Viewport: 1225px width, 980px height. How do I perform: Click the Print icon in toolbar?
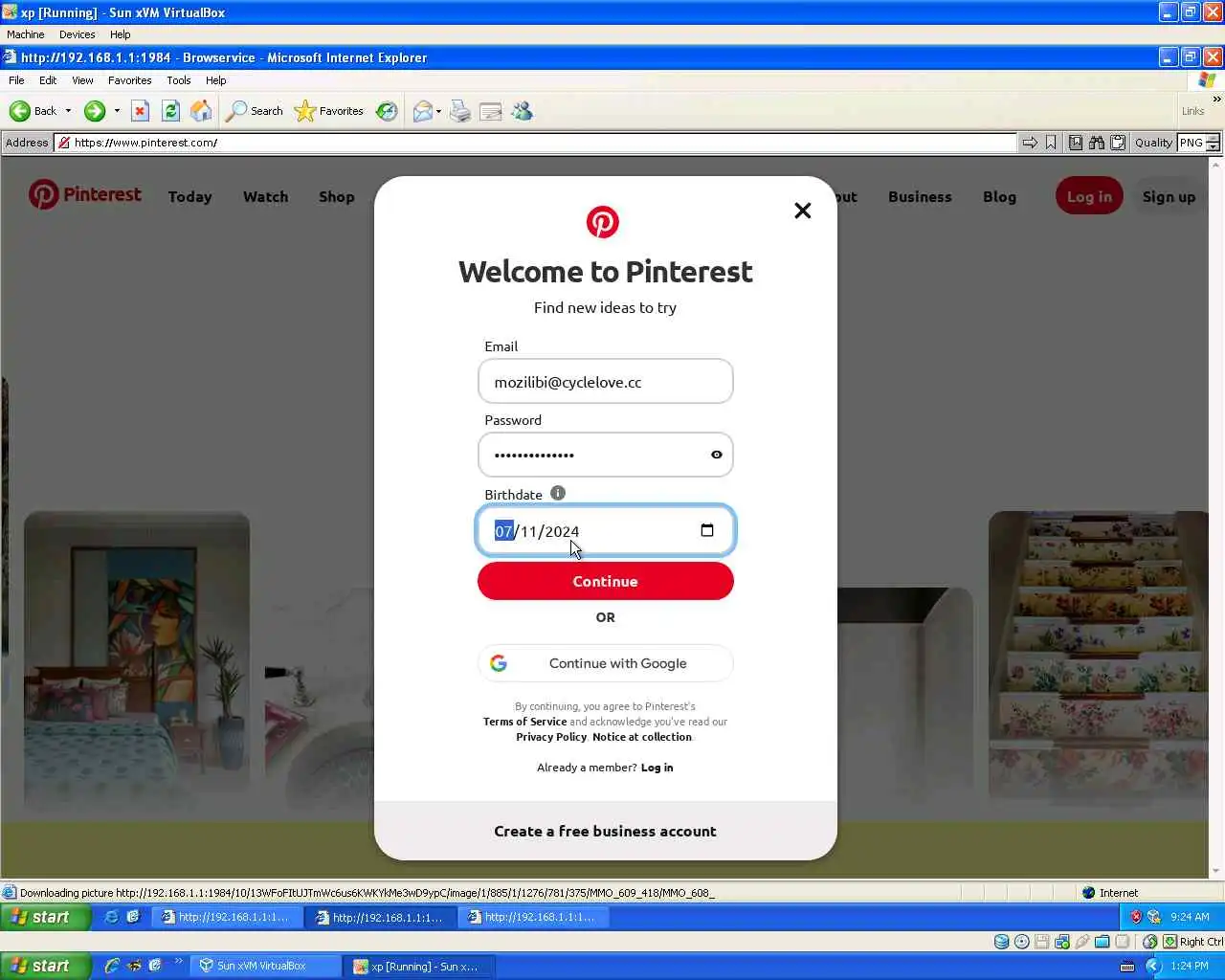coord(460,111)
